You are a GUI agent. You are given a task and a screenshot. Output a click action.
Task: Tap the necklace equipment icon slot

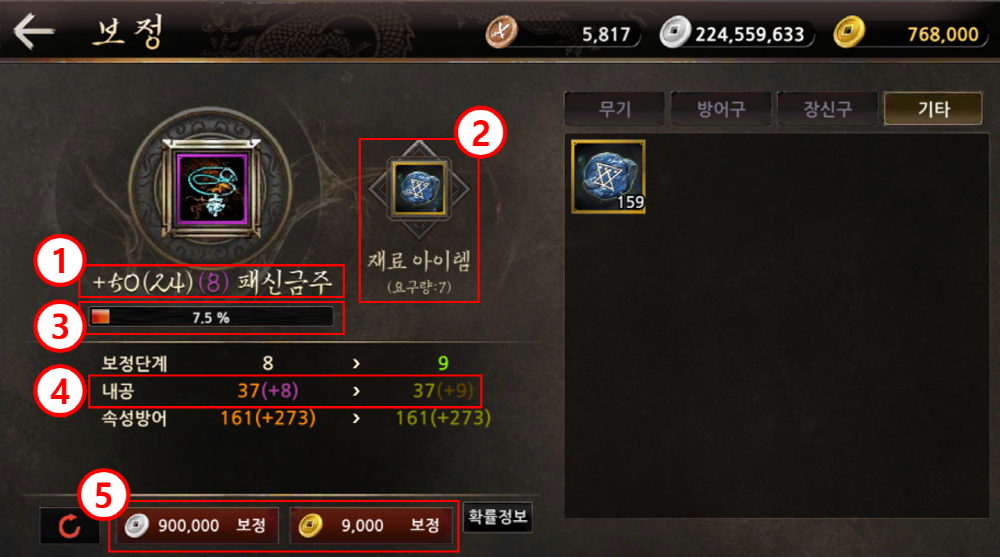tap(211, 188)
